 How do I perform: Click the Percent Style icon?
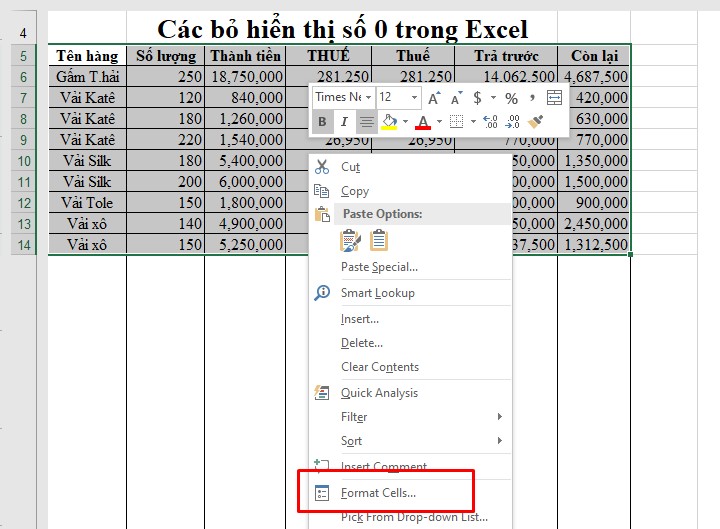coord(511,98)
